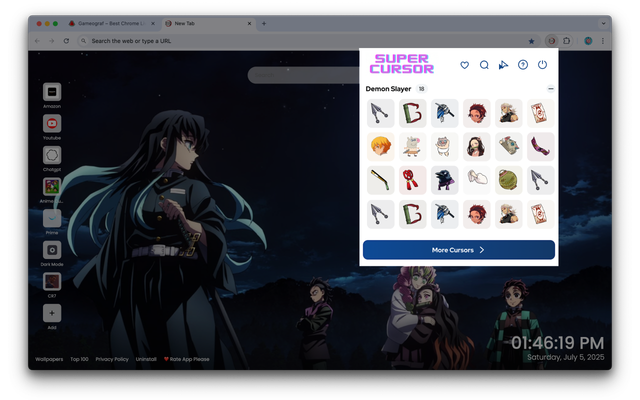Click the address bar URL field
Viewport: 640px width, 400px height.
(306, 41)
